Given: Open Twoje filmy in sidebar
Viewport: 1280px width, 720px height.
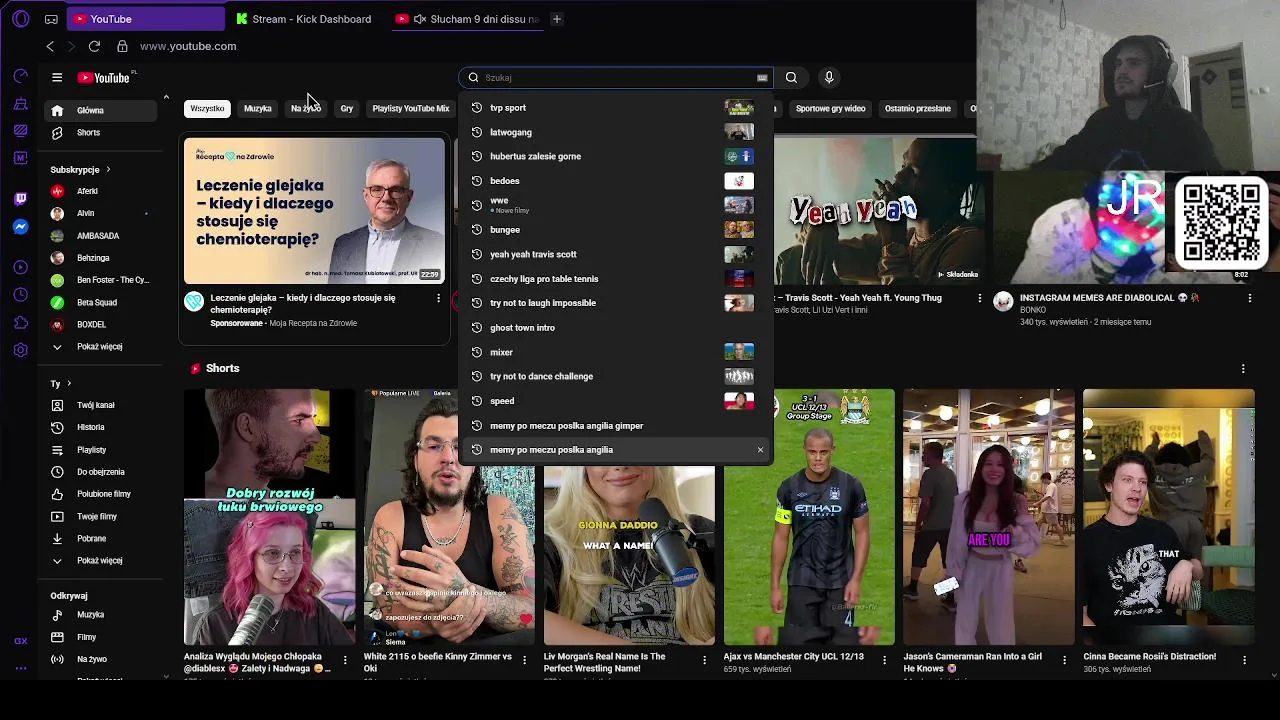Looking at the screenshot, I should tap(100, 517).
